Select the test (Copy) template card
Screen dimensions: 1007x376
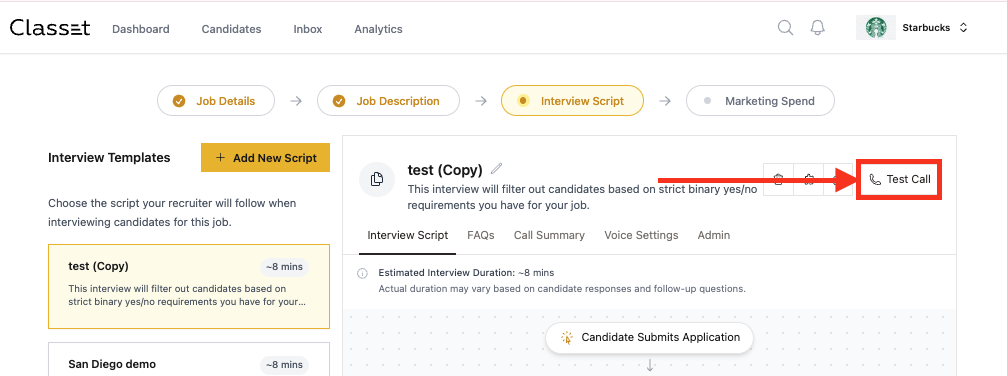point(189,286)
